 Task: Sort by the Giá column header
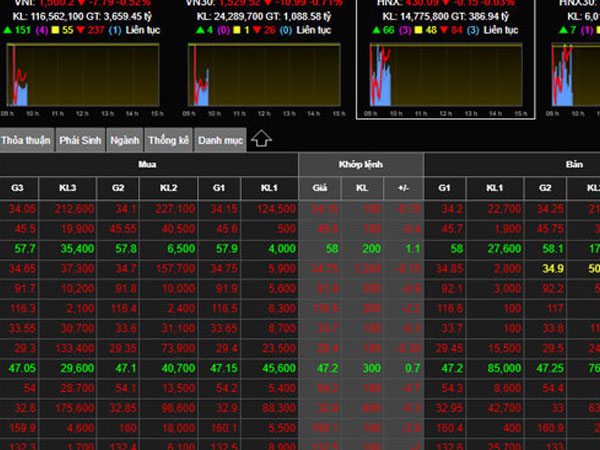tap(319, 187)
